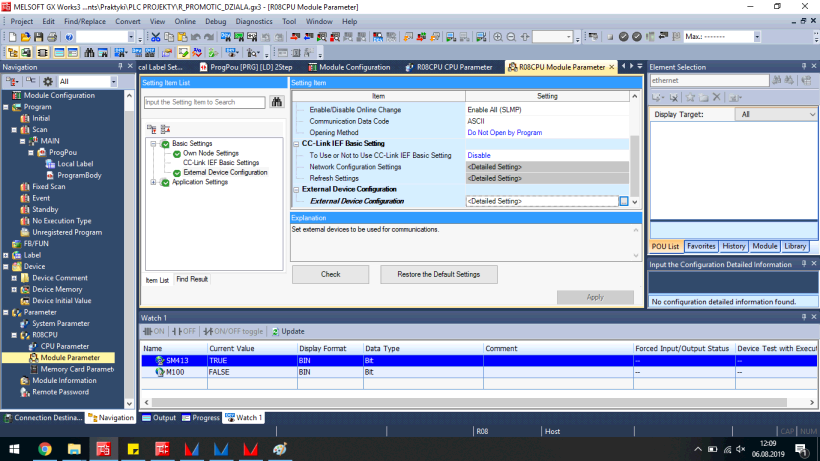Open Chrome from the Windows taskbar
The image size is (820, 461).
45,449
